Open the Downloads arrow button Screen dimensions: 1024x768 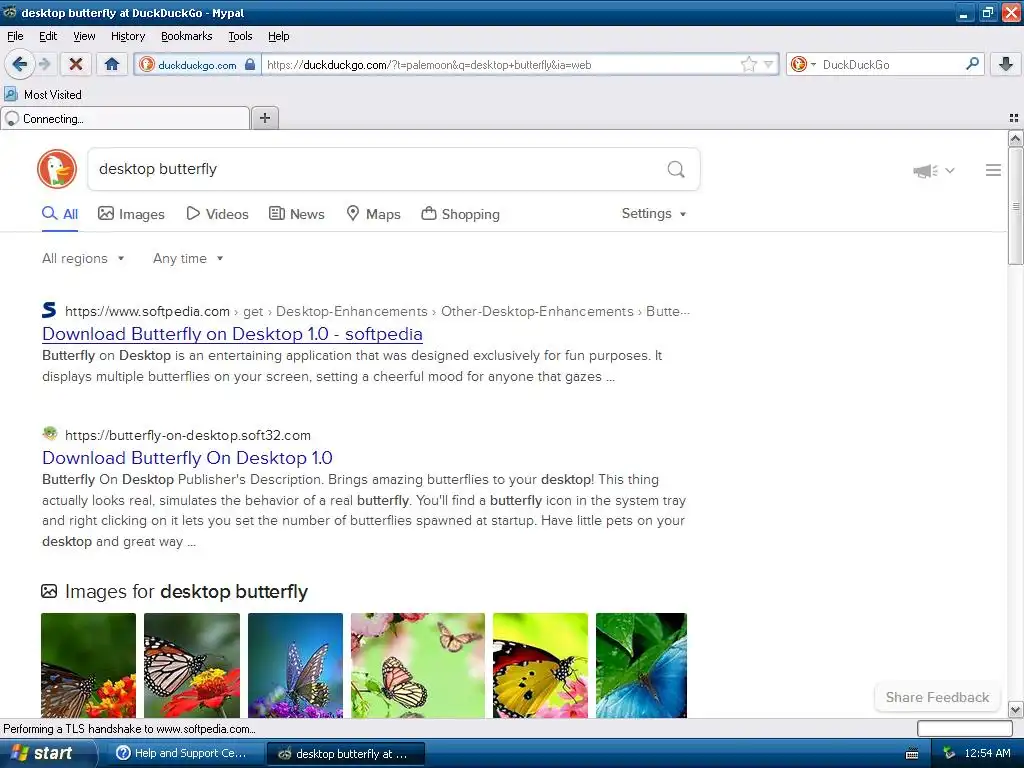tap(1006, 64)
